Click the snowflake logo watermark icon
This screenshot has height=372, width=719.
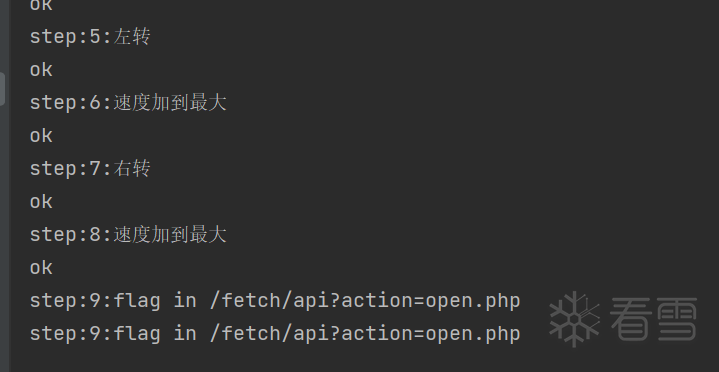(x=574, y=319)
